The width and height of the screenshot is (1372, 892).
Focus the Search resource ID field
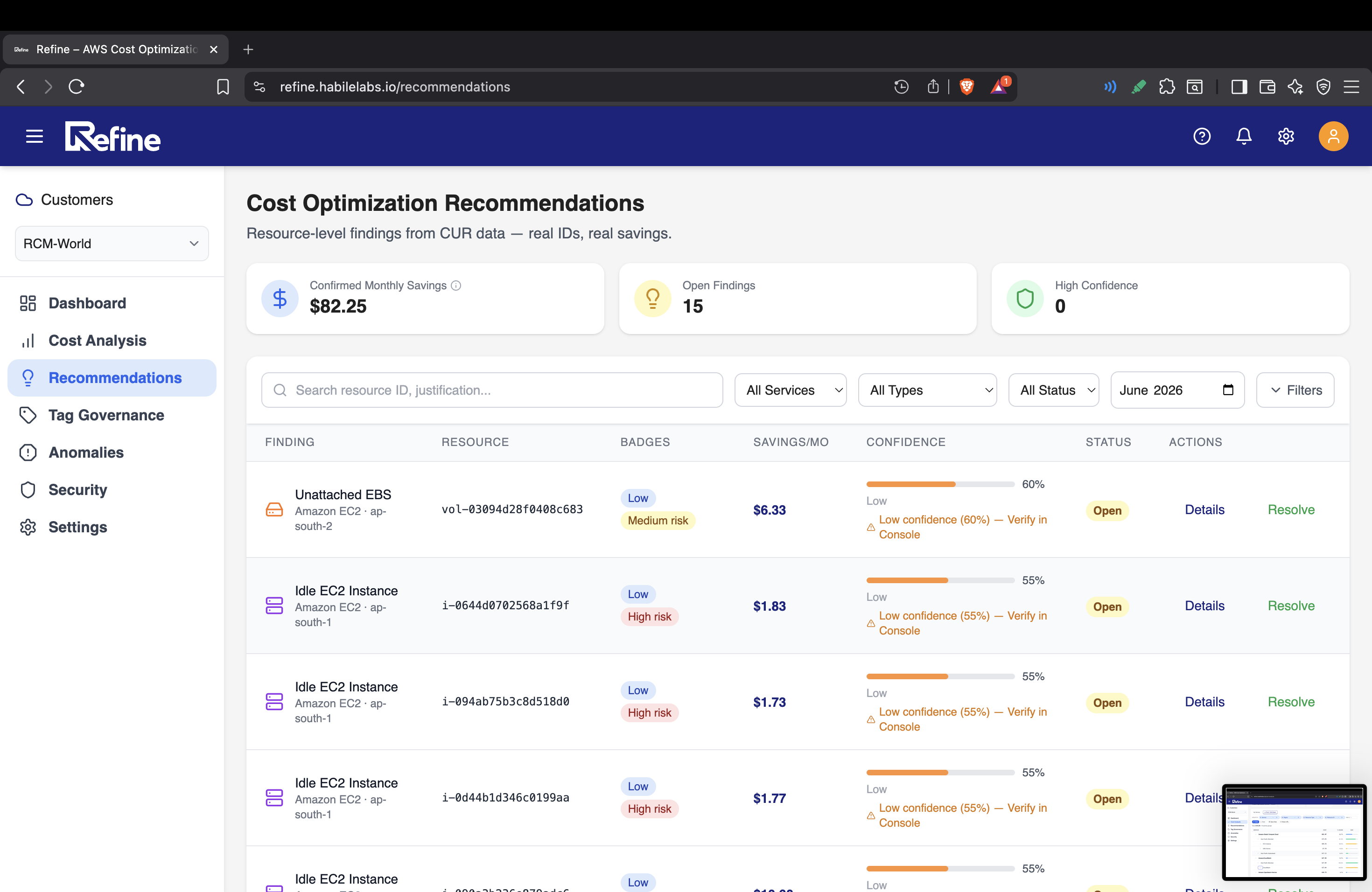point(492,390)
